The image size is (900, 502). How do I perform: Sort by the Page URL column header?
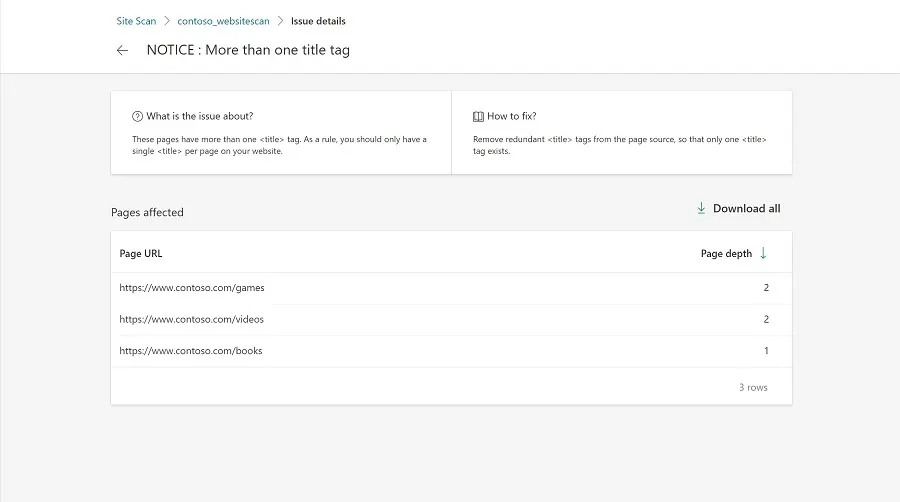point(141,254)
